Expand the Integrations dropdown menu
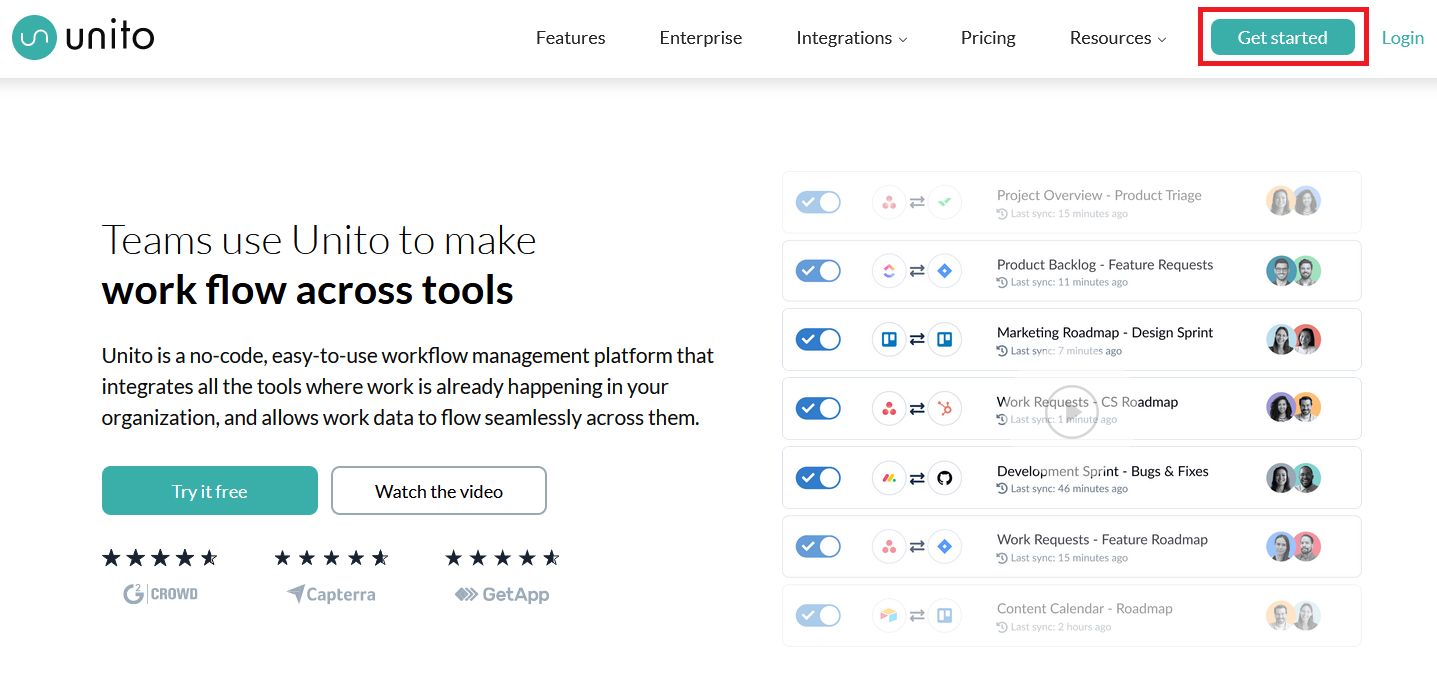 852,38
